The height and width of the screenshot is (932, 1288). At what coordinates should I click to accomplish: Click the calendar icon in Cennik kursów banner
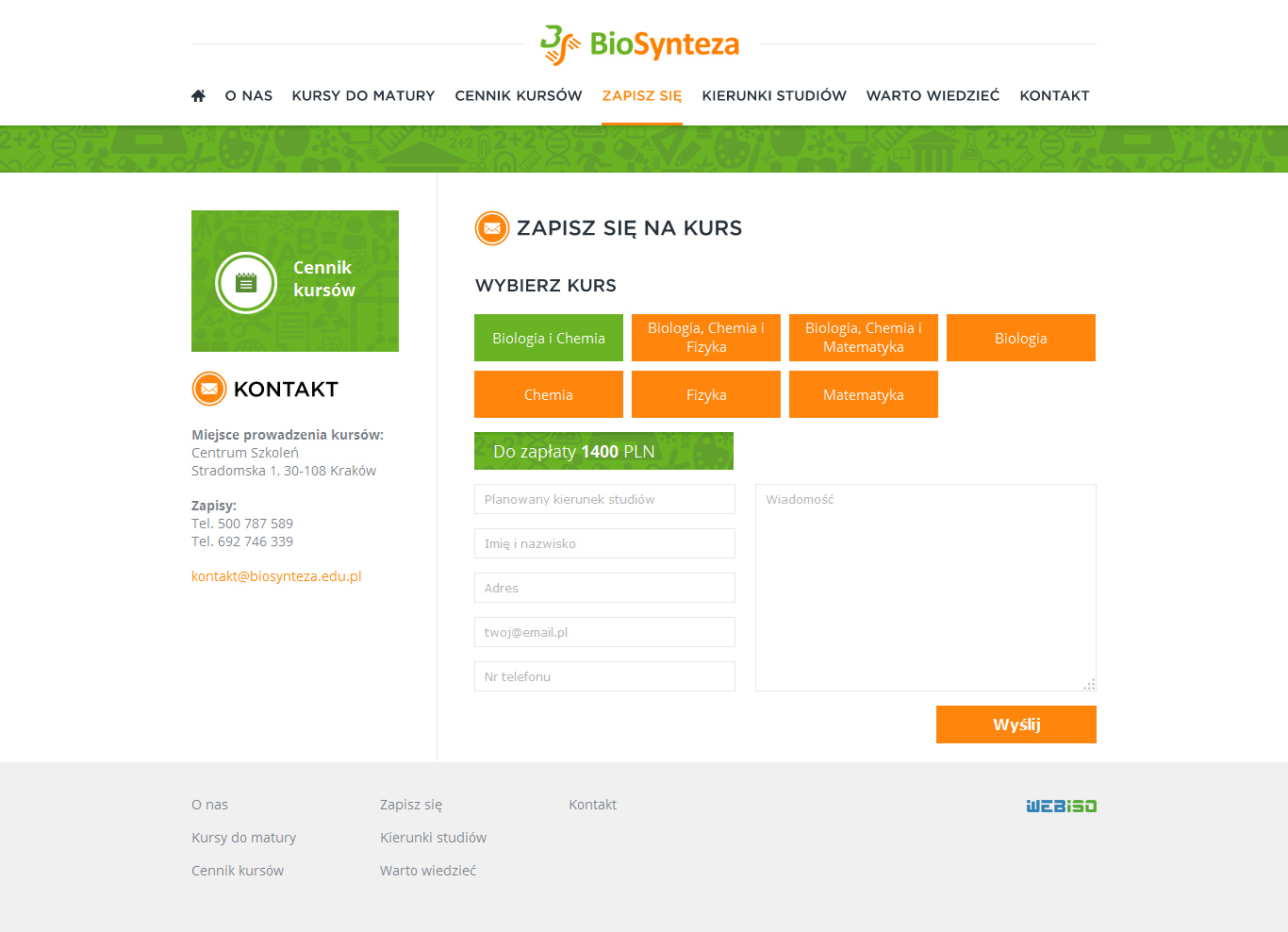coord(246,282)
